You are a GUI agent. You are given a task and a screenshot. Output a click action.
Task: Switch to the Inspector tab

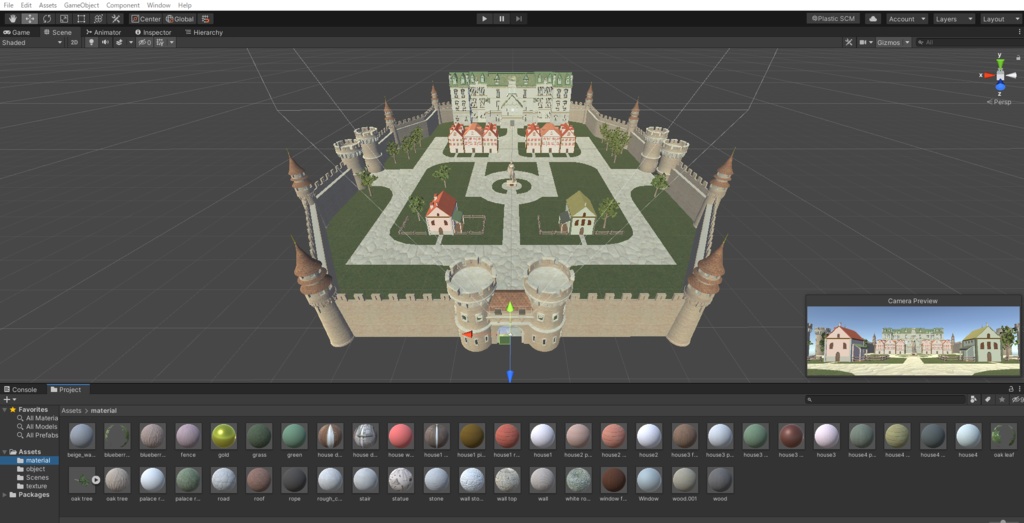[x=153, y=32]
